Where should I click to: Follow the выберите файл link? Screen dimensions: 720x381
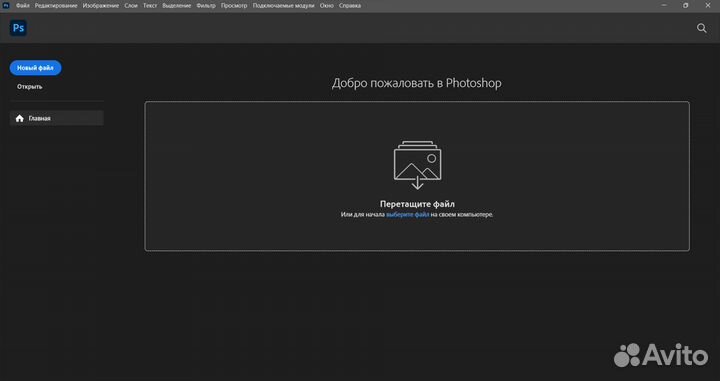407,214
